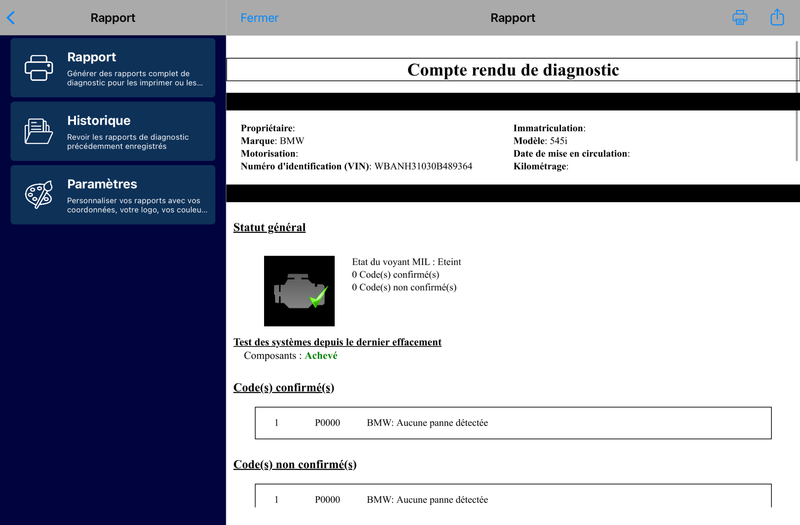Click the Rapport card description text
Viewport: 800px width, 525px height.
click(135, 78)
